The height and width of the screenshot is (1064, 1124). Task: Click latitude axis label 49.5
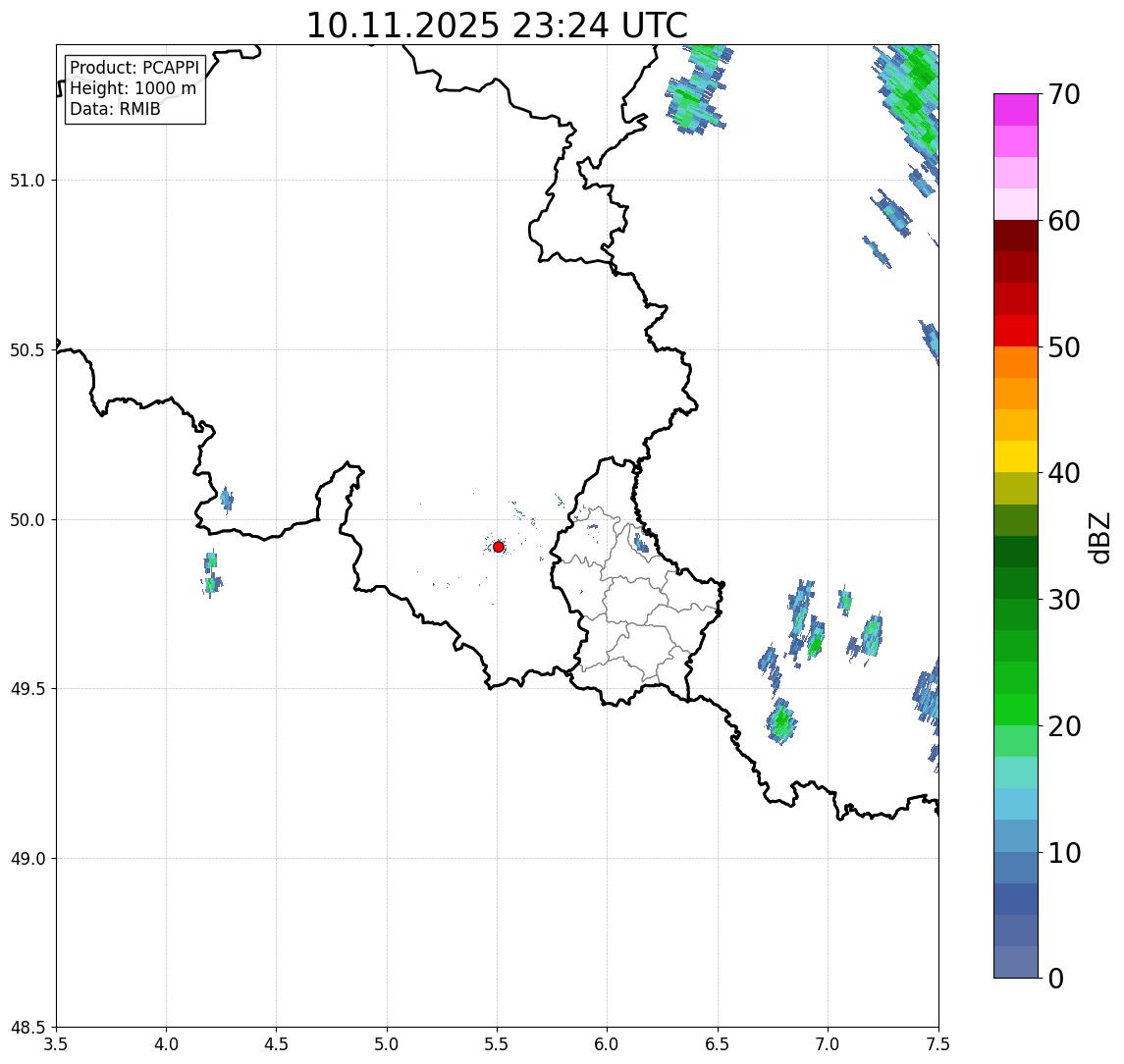point(27,689)
